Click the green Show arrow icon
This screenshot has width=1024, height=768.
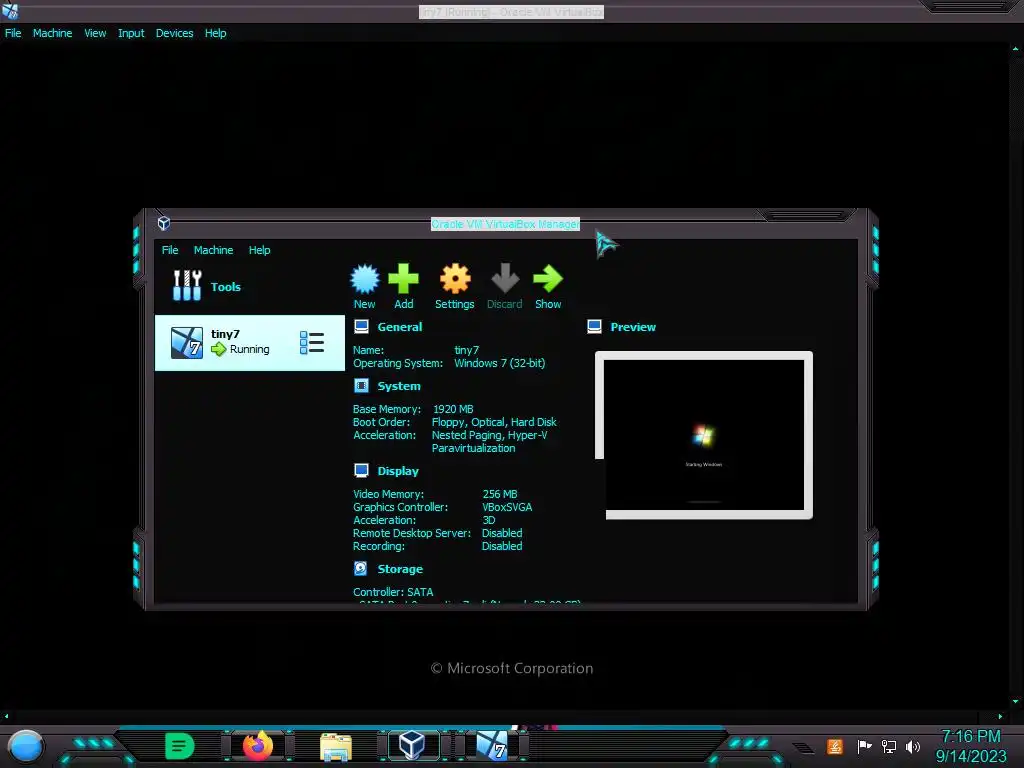pos(548,279)
